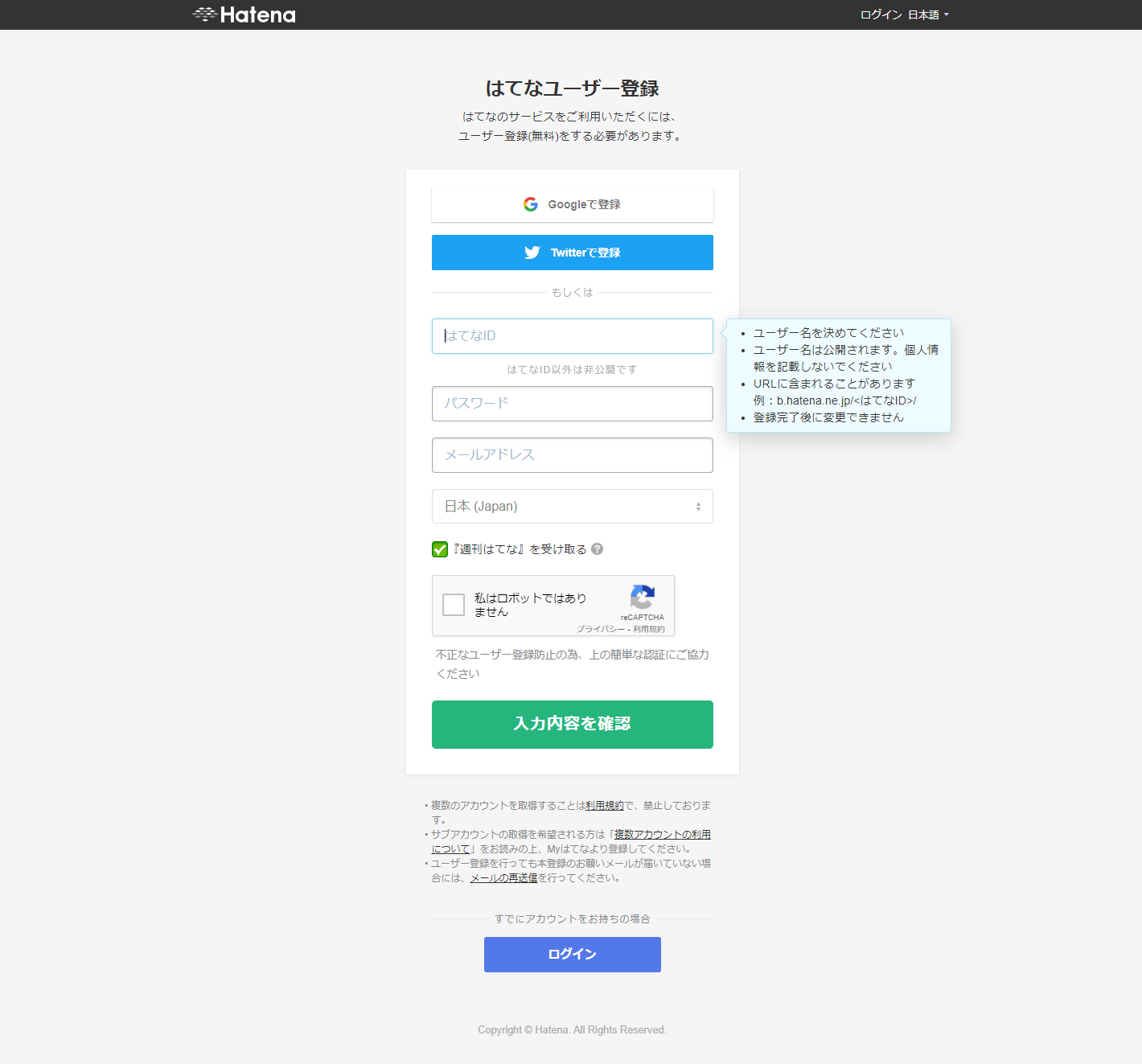This screenshot has width=1142, height=1064.
Task: Click the blue ログイン button at bottom
Action: (x=572, y=955)
